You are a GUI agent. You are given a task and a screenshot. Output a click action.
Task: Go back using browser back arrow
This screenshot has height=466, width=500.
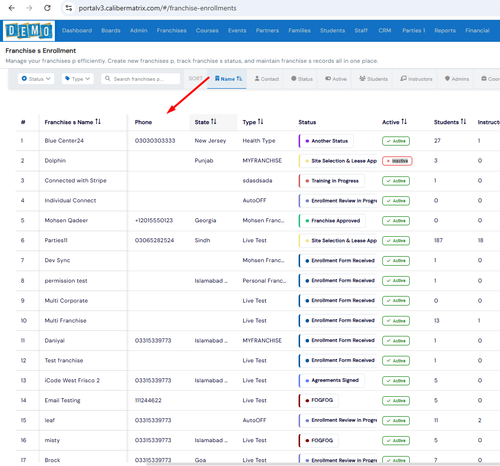click(12, 8)
